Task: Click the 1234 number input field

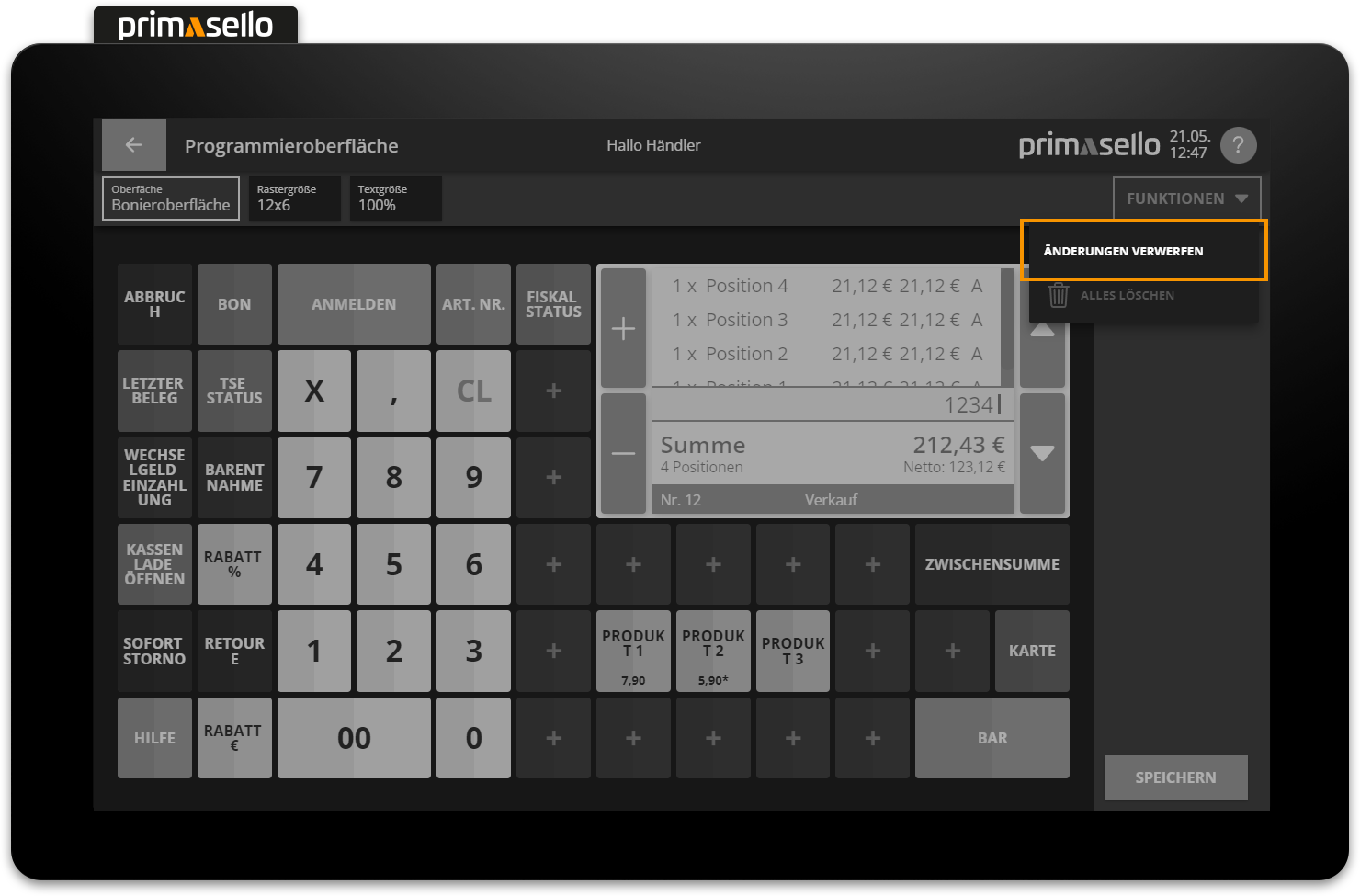Action: [832, 404]
